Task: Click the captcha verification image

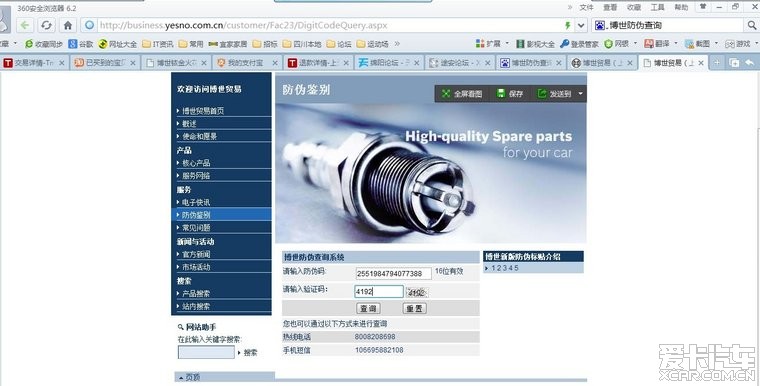Action: coord(417,292)
